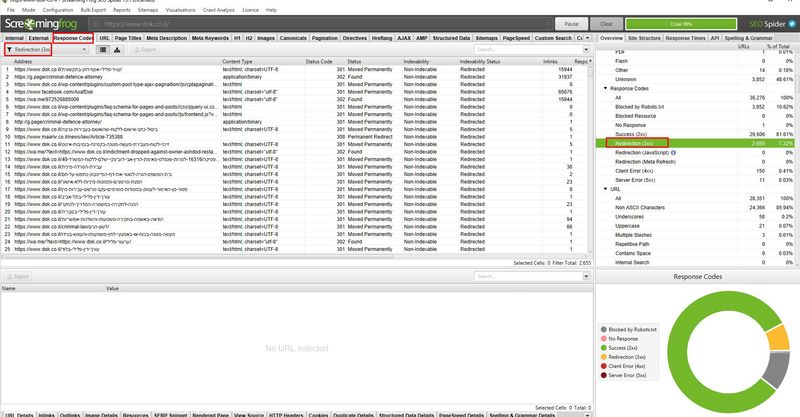Open the Help menu

[271, 10]
